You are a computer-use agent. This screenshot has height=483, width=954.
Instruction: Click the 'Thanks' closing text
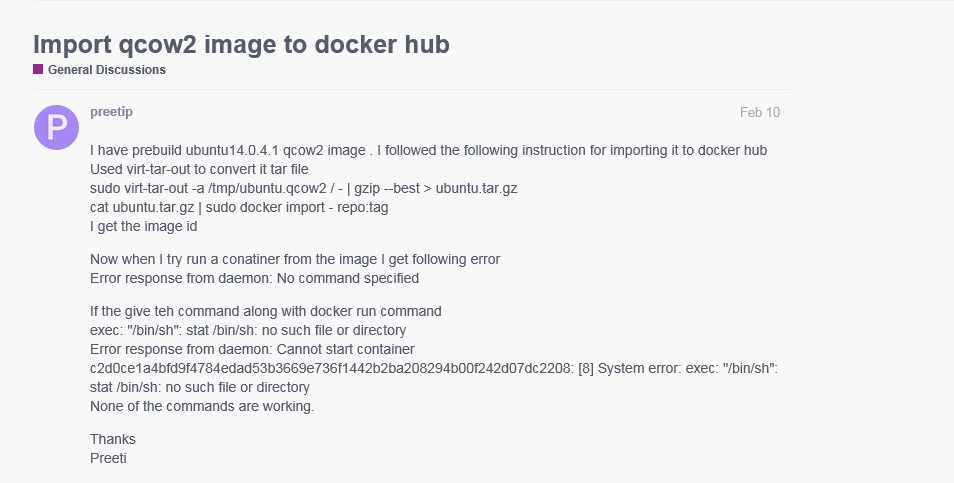pos(113,439)
